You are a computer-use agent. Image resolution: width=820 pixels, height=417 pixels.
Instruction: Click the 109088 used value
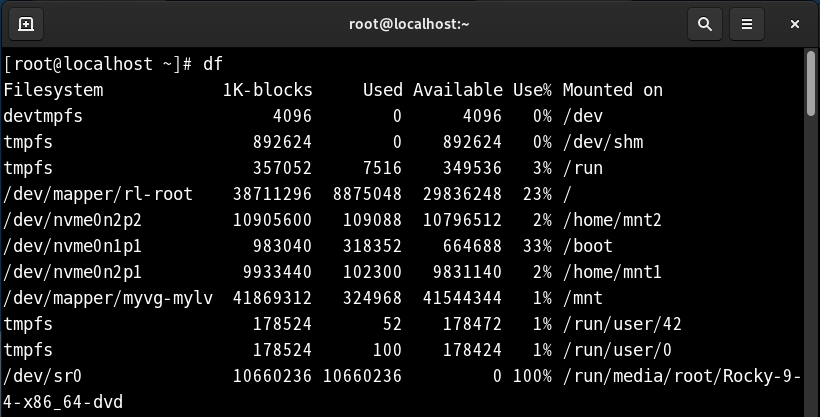(373, 220)
